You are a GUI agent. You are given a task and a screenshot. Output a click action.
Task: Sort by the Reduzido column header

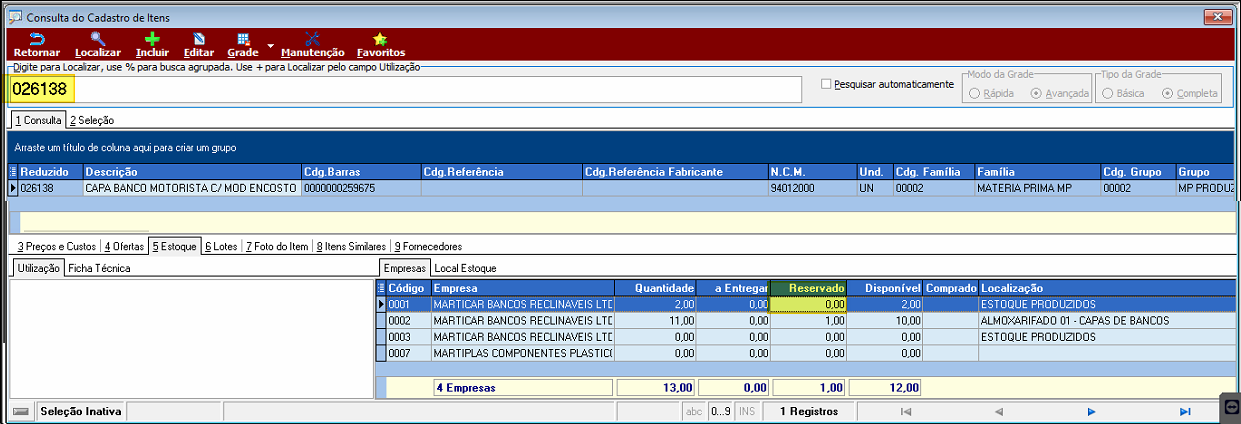coord(50,172)
